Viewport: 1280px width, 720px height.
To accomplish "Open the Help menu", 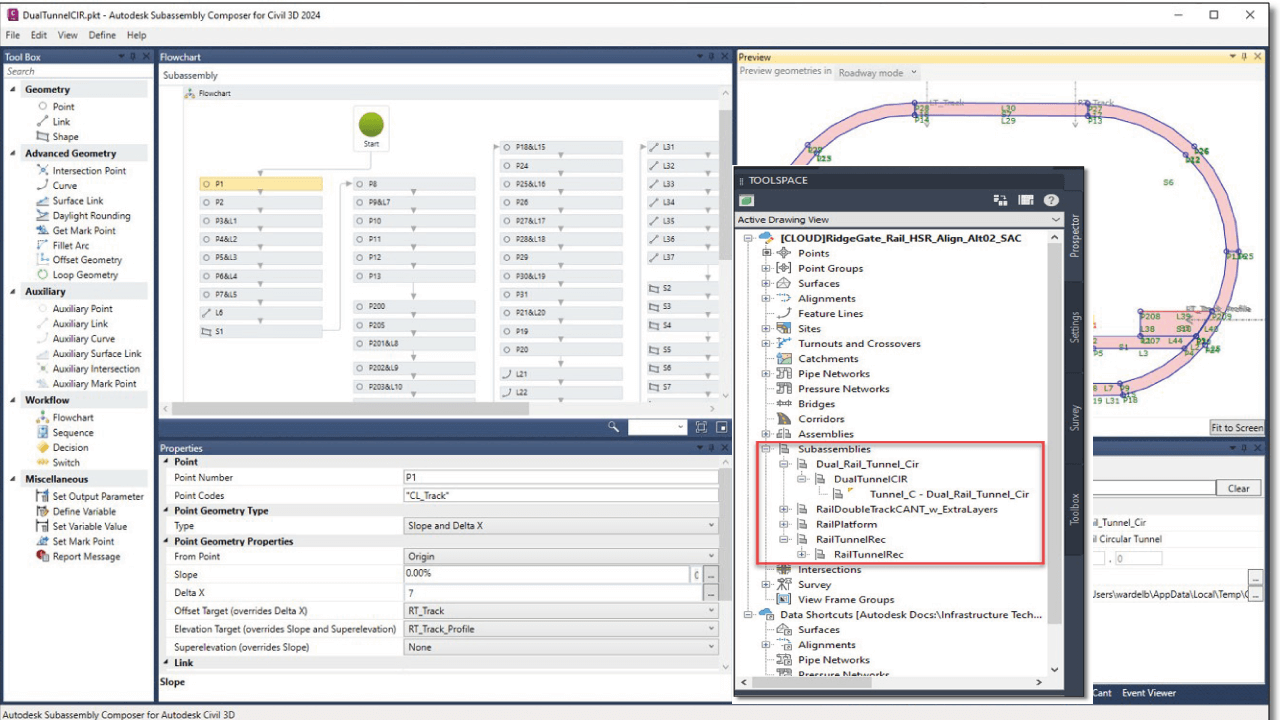I will coord(137,35).
